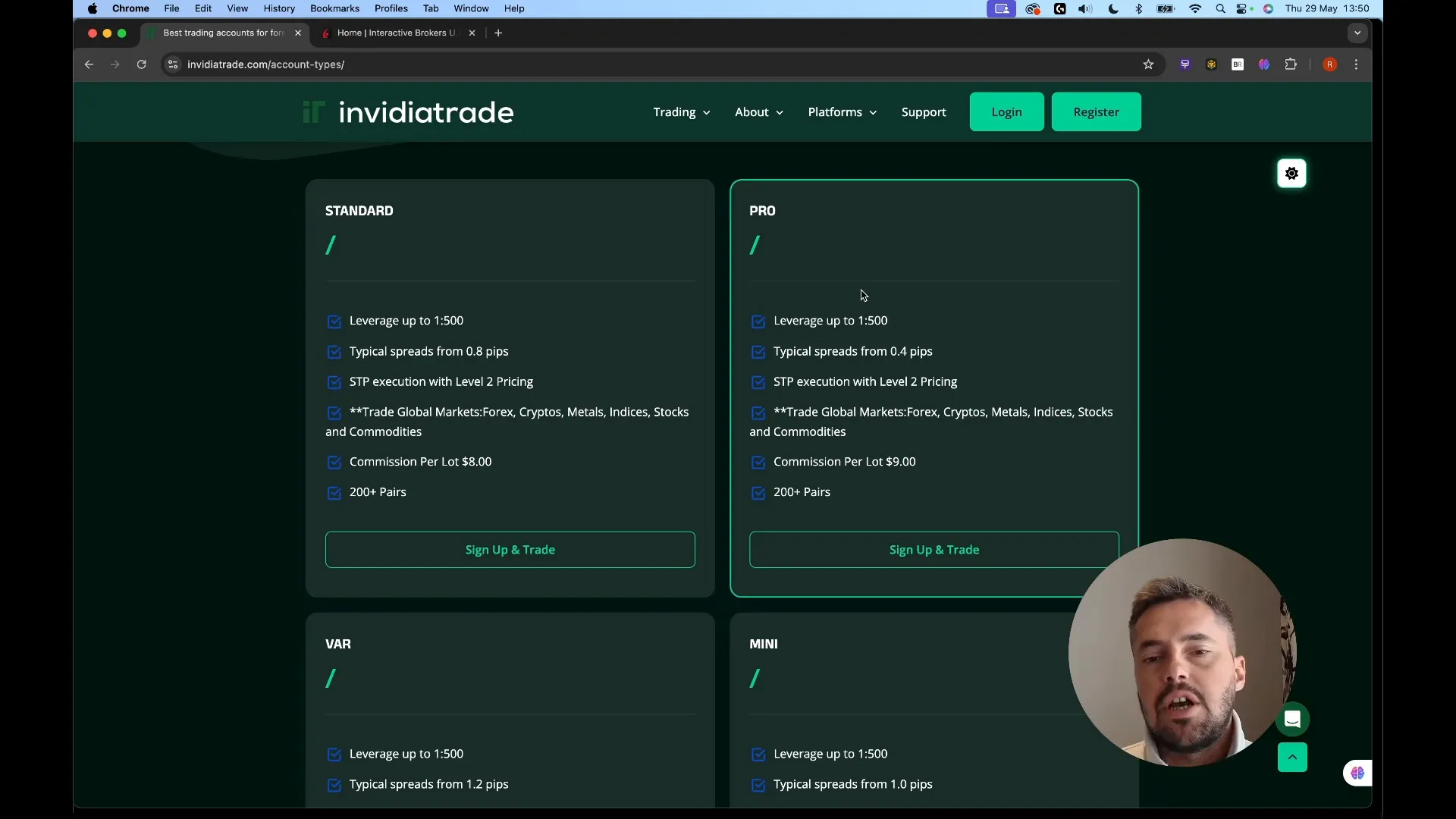Click the Bluetooth menu bar icon

click(1138, 8)
